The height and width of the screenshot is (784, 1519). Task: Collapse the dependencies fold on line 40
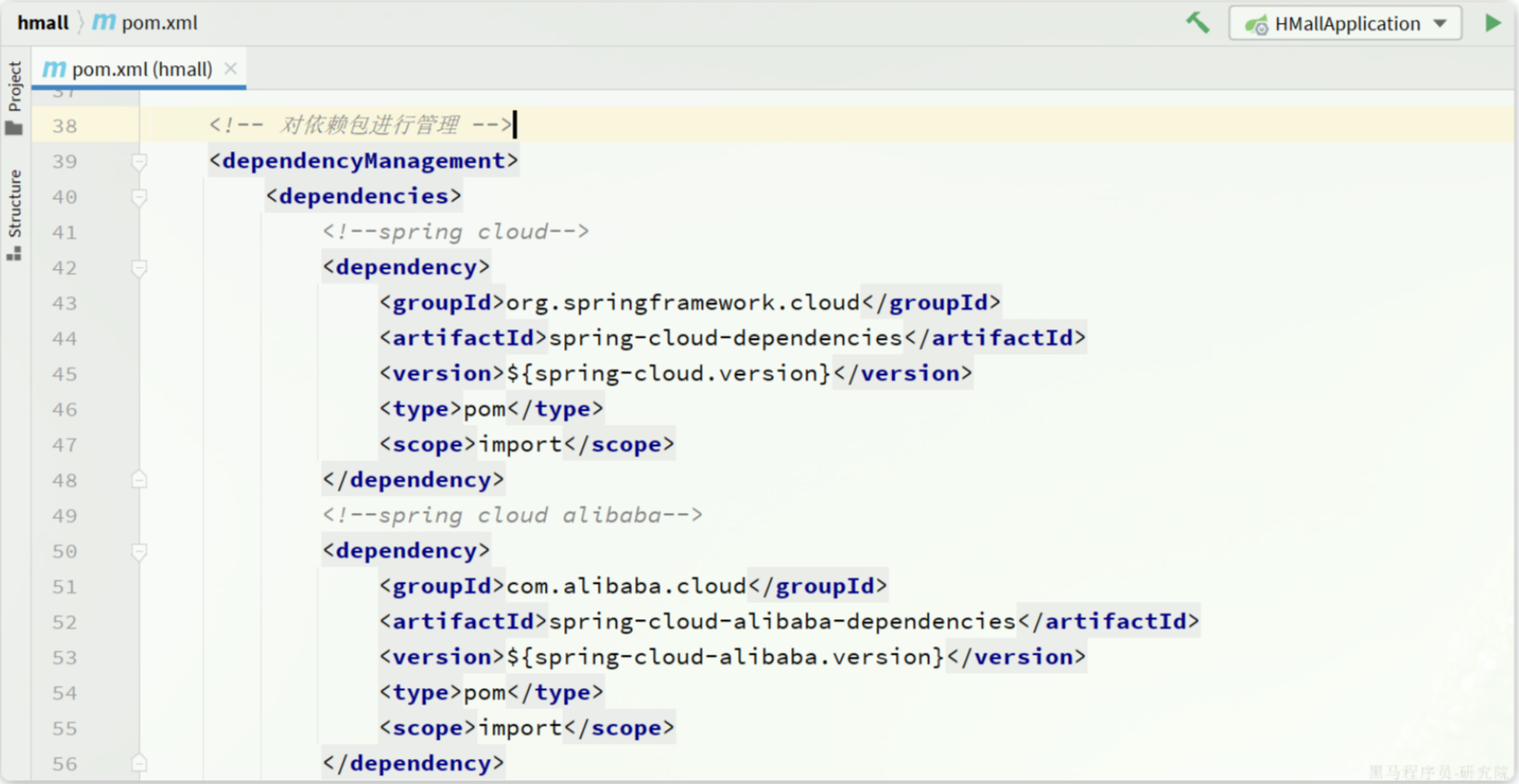(139, 197)
